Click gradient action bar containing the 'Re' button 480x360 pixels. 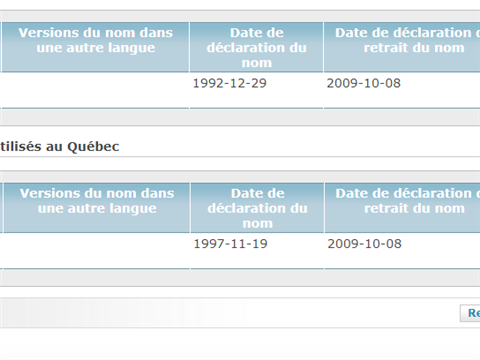pos(240,313)
